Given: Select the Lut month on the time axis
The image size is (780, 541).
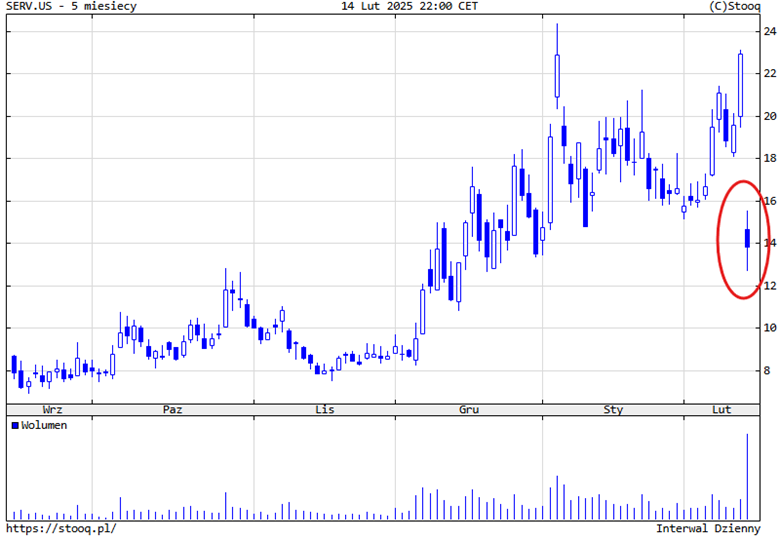Looking at the screenshot, I should 721,410.
